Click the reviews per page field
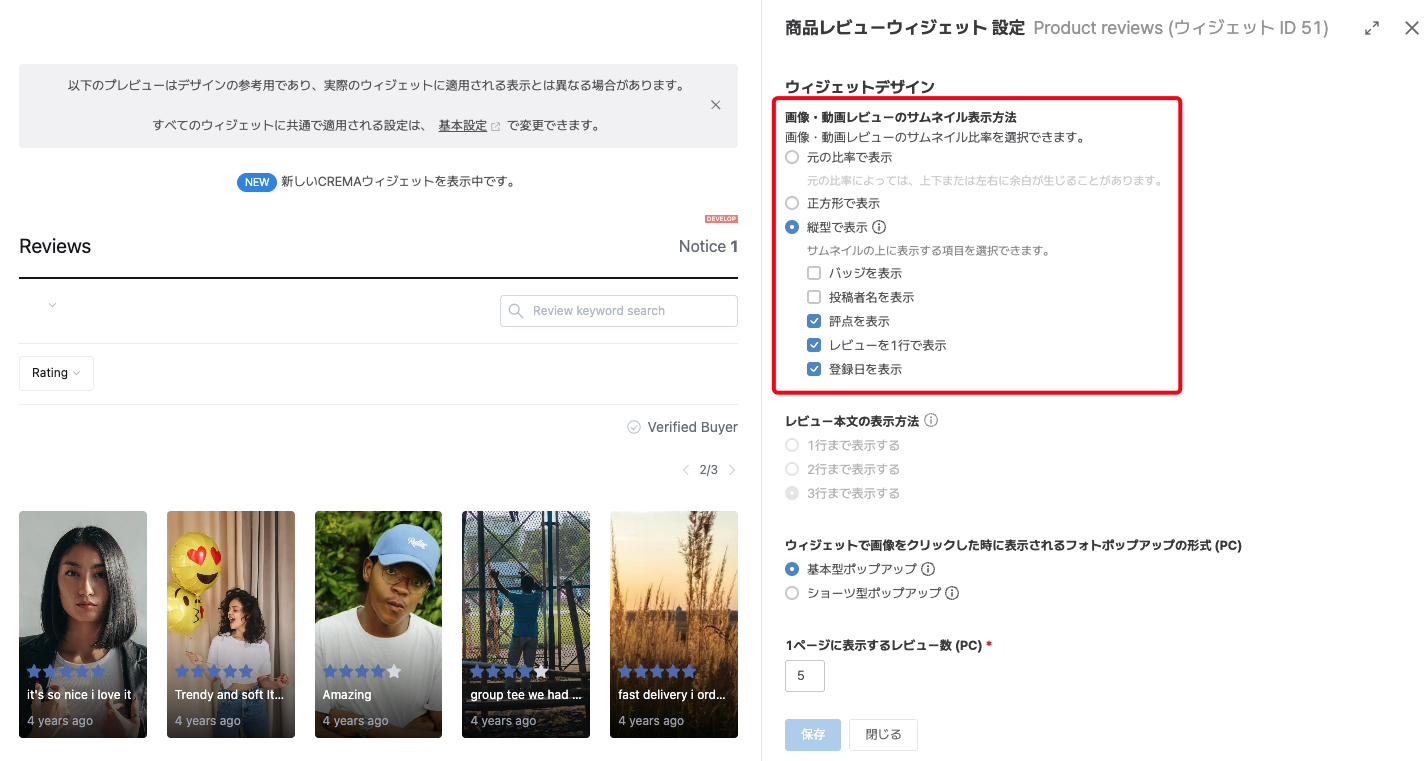1427x761 pixels. [x=805, y=676]
